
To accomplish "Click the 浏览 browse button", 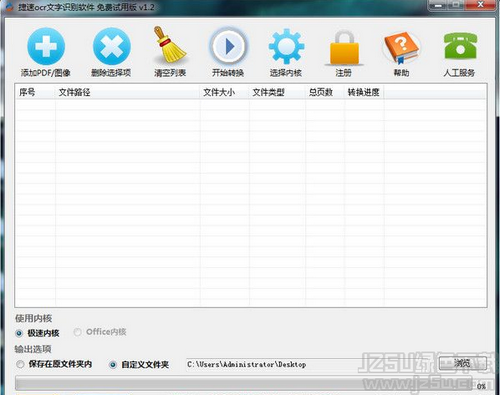I will click(463, 363).
